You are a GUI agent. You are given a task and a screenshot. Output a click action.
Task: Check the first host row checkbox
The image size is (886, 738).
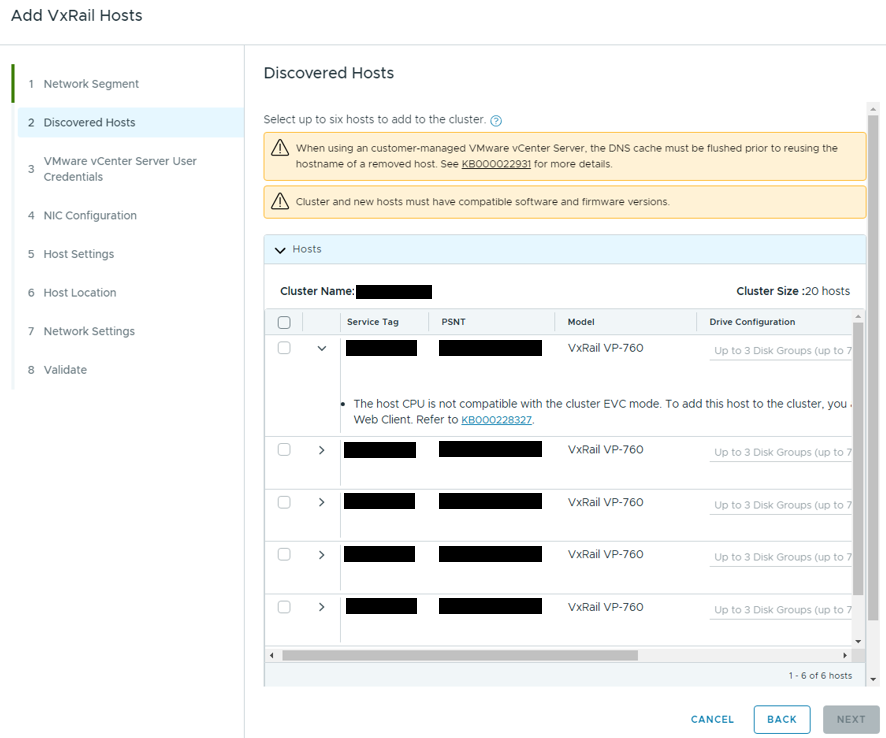(284, 348)
